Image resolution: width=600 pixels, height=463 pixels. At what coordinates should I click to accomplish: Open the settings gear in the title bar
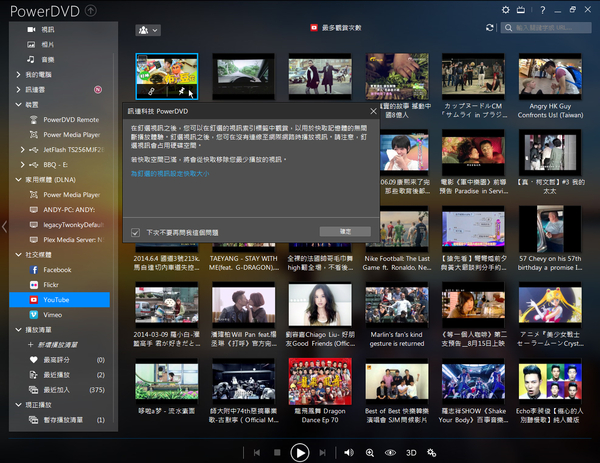tap(506, 10)
